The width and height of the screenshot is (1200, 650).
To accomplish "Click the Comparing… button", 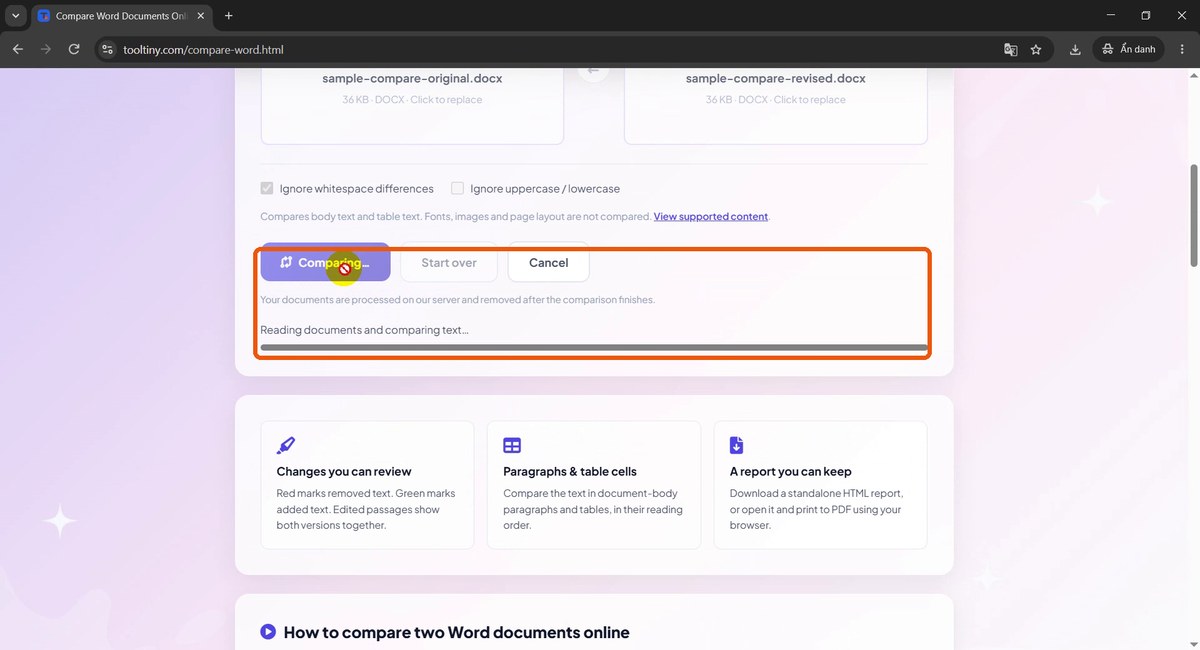I will [325, 262].
